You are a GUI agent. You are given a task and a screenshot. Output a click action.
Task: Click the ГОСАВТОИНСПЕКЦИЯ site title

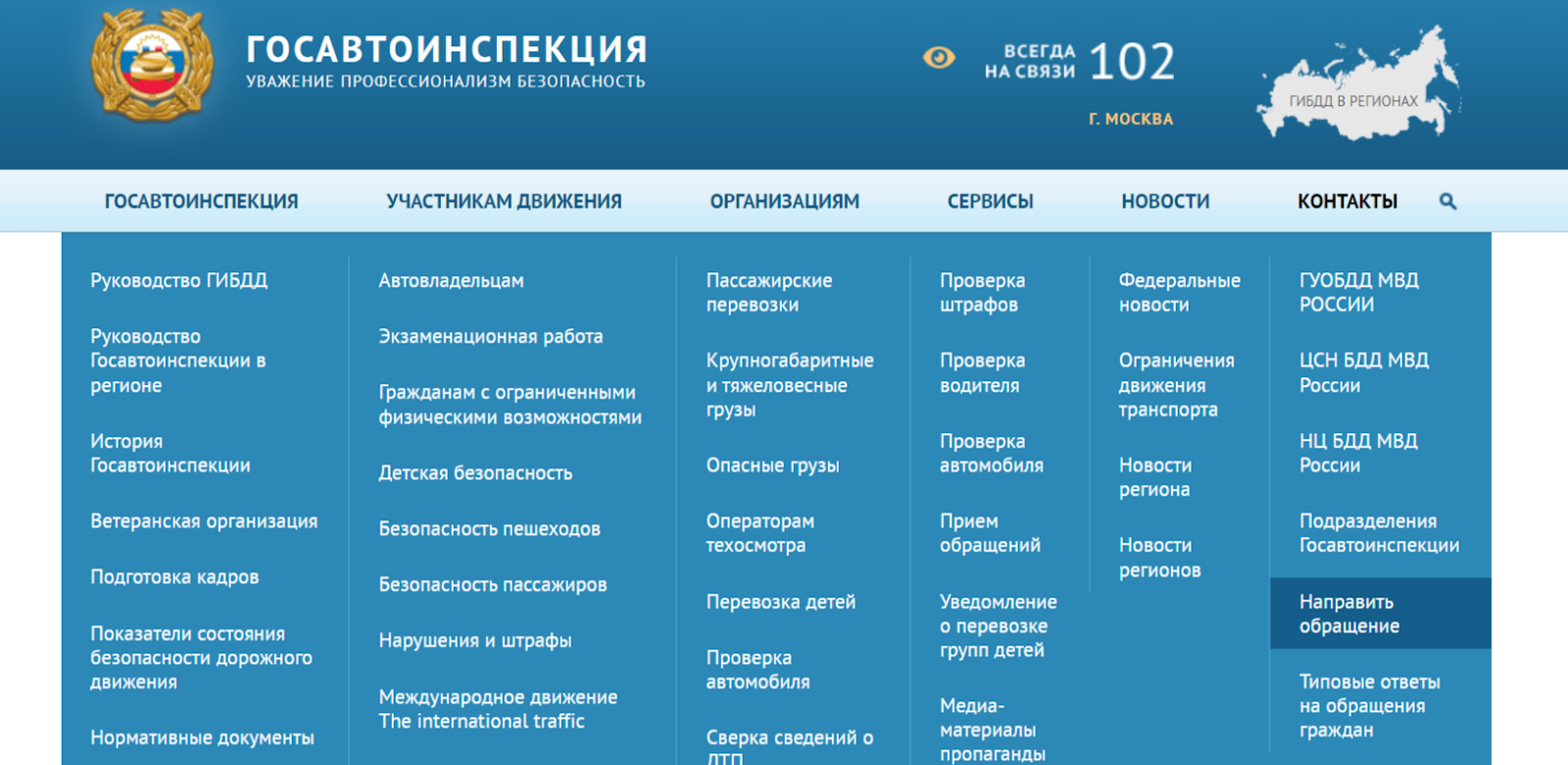point(447,49)
